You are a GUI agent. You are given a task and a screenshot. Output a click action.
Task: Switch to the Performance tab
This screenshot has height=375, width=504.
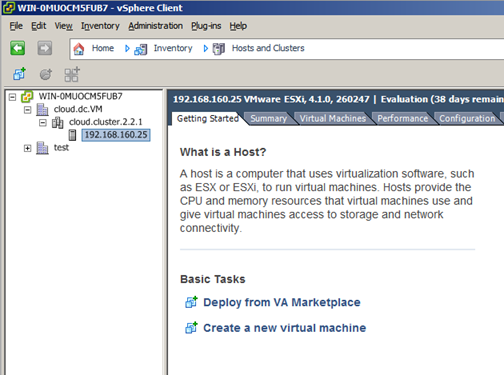pos(403,119)
